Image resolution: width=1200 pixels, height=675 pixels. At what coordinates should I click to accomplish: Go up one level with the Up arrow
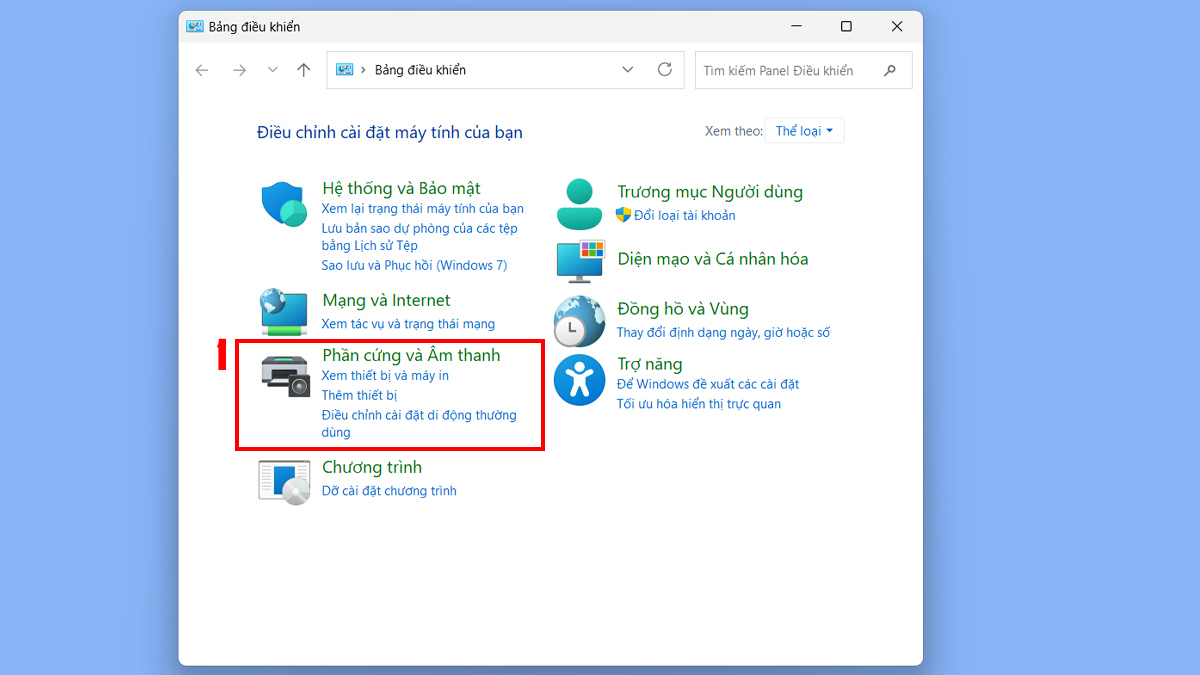[304, 70]
